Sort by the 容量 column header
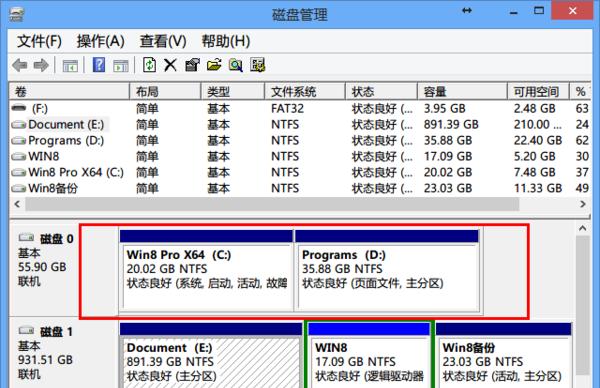 click(x=462, y=92)
